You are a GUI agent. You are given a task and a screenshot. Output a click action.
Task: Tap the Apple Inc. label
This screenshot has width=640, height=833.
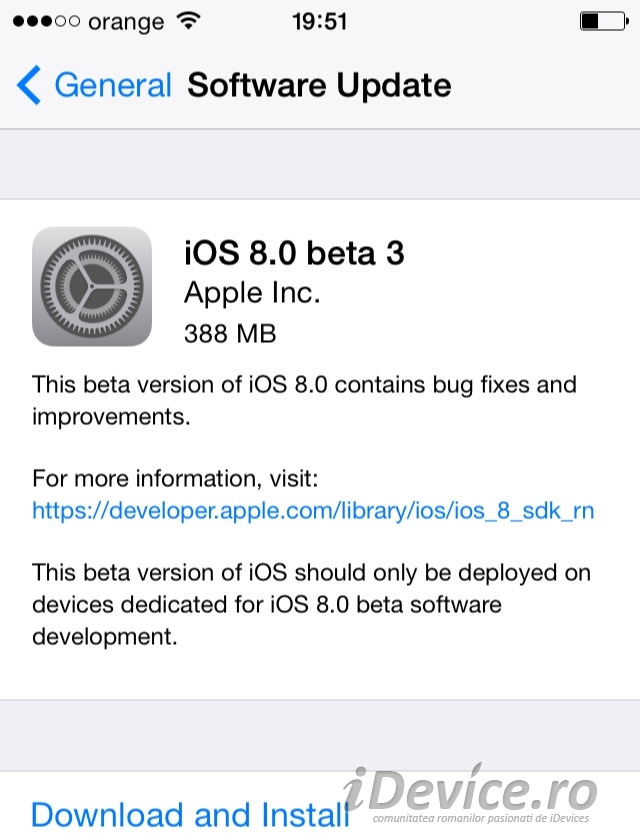pos(252,293)
